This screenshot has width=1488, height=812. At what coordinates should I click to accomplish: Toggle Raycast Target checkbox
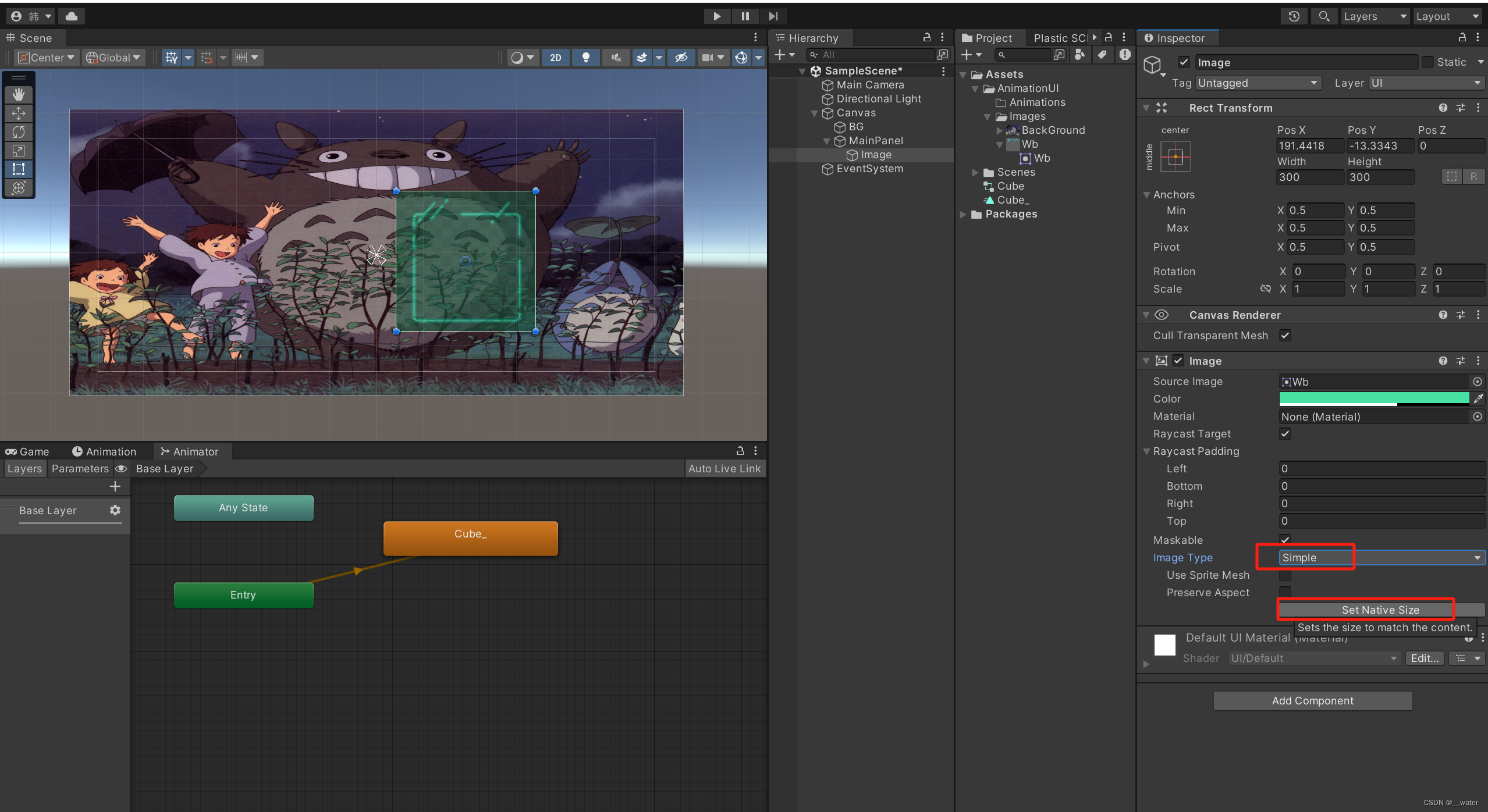pos(1285,434)
